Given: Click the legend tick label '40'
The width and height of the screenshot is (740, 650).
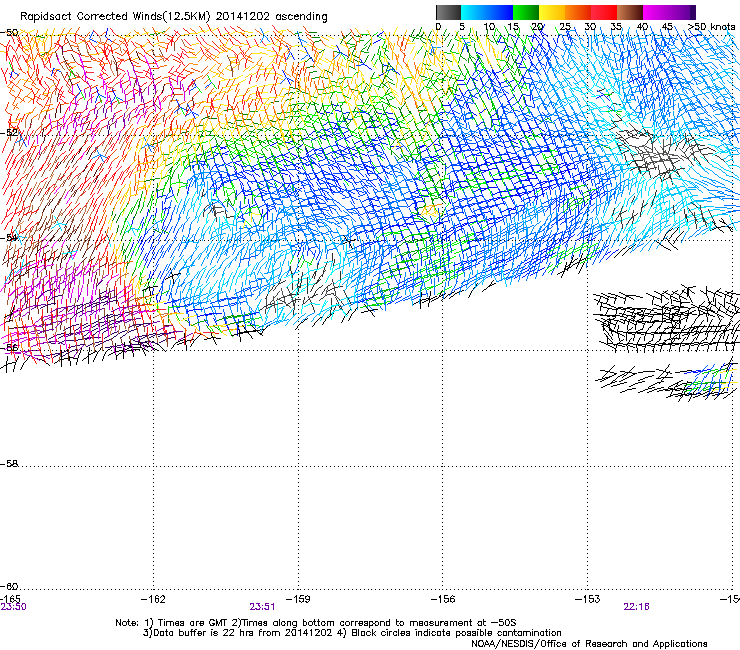Looking at the screenshot, I should [x=642, y=27].
